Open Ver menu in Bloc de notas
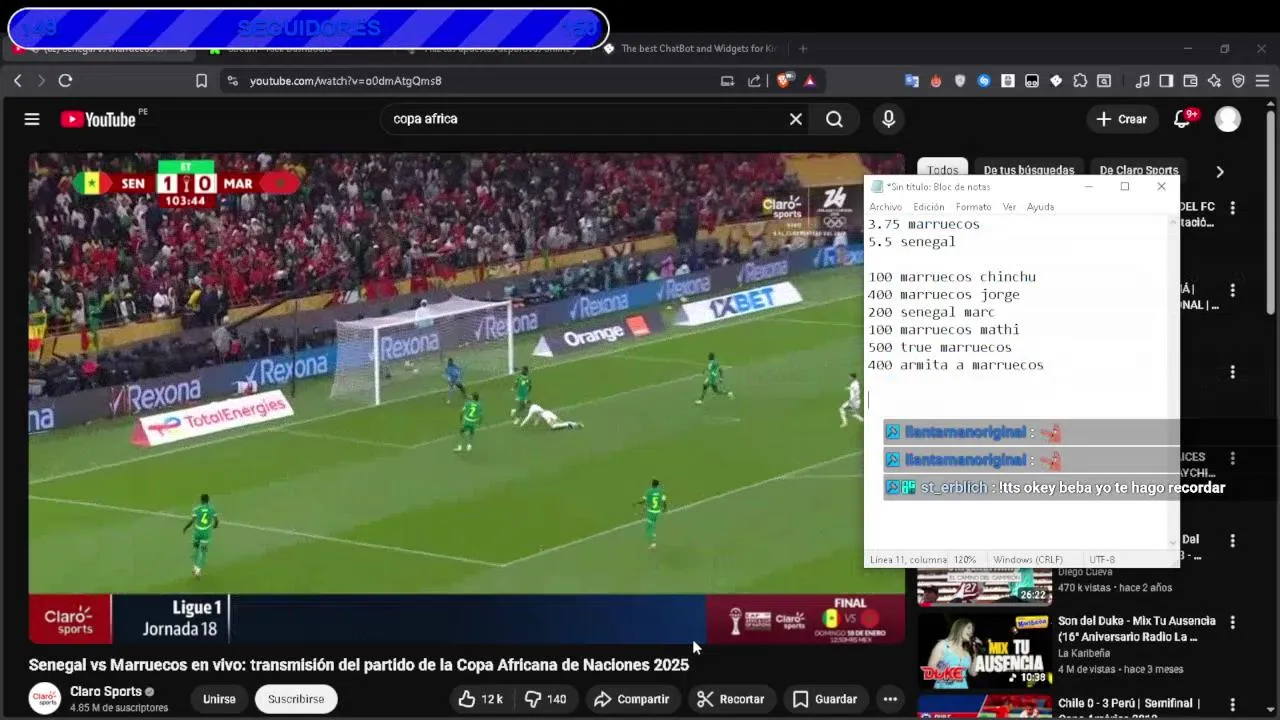The image size is (1280, 720). [1009, 207]
